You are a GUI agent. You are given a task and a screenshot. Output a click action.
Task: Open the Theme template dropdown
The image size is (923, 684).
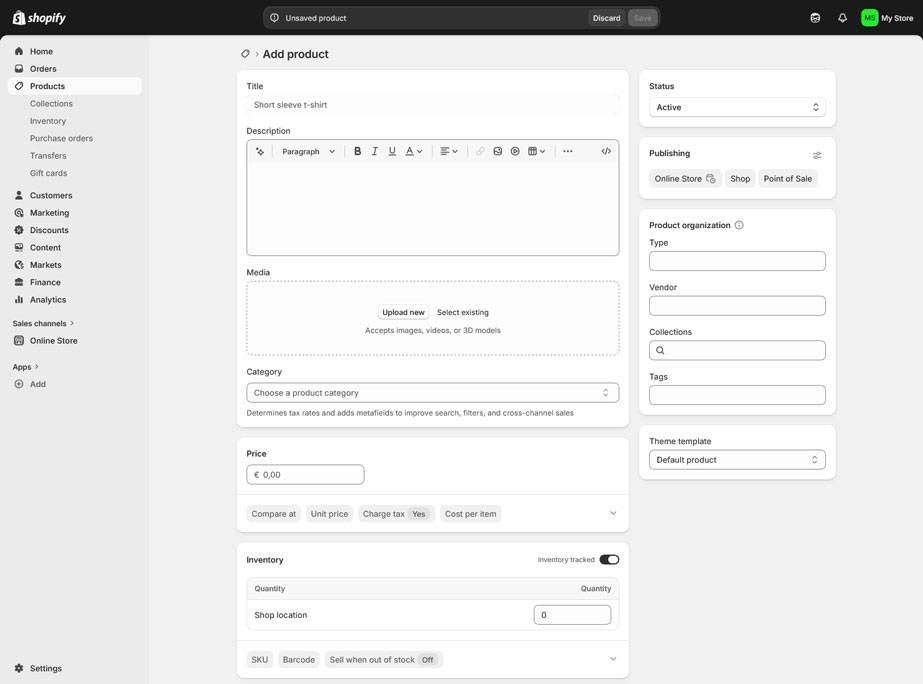[x=737, y=459]
